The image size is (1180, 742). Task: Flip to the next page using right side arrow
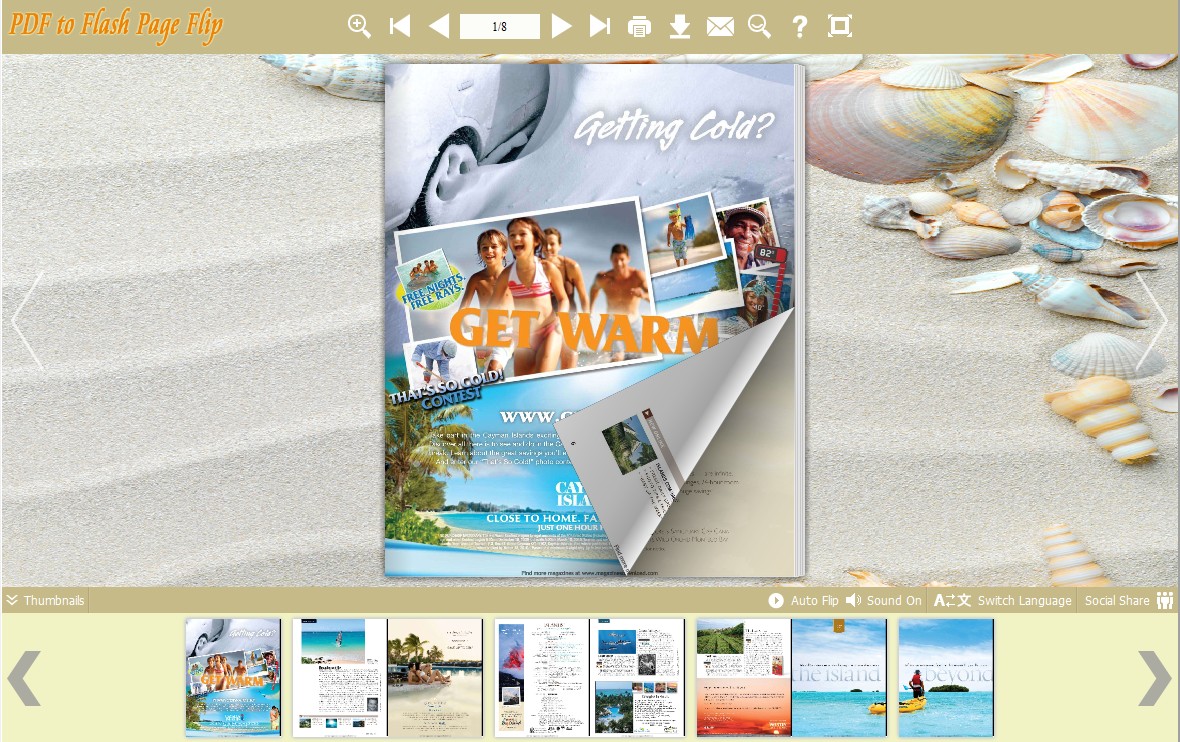[x=1151, y=321]
